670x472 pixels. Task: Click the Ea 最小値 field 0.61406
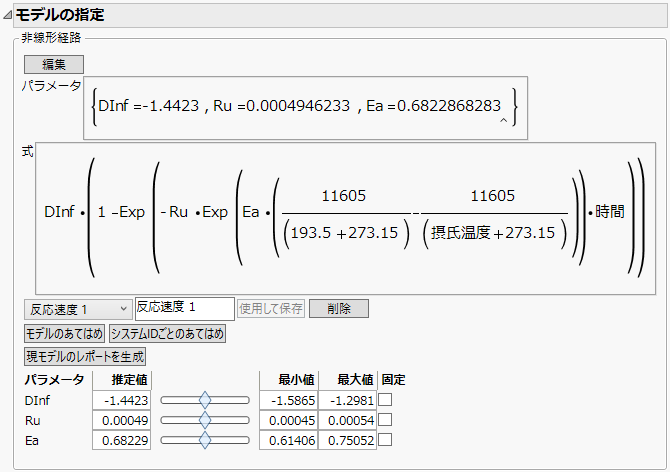(288, 440)
